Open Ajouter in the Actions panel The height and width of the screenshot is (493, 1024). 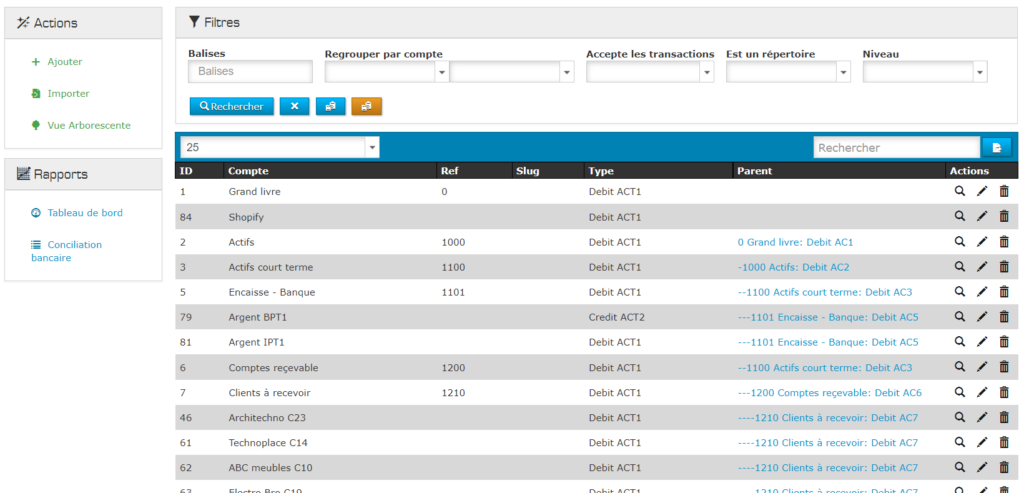[64, 62]
